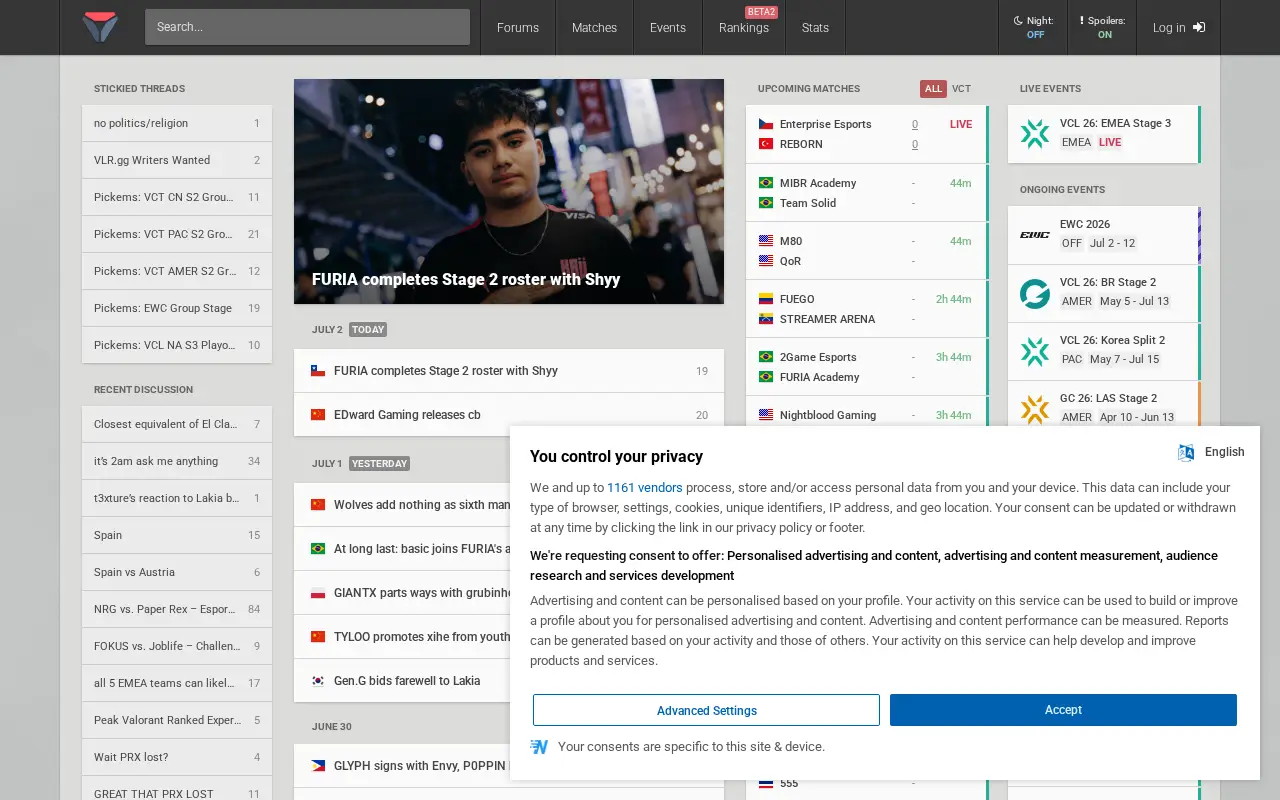Click the China flag beside EDward Gaming news
Image resolution: width=1280 pixels, height=800 pixels.
(x=318, y=415)
